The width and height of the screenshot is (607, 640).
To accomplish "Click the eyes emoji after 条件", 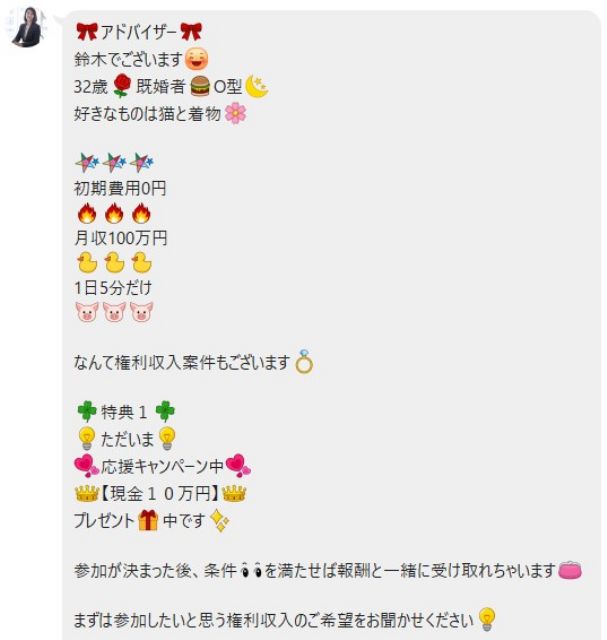I will tap(251, 570).
